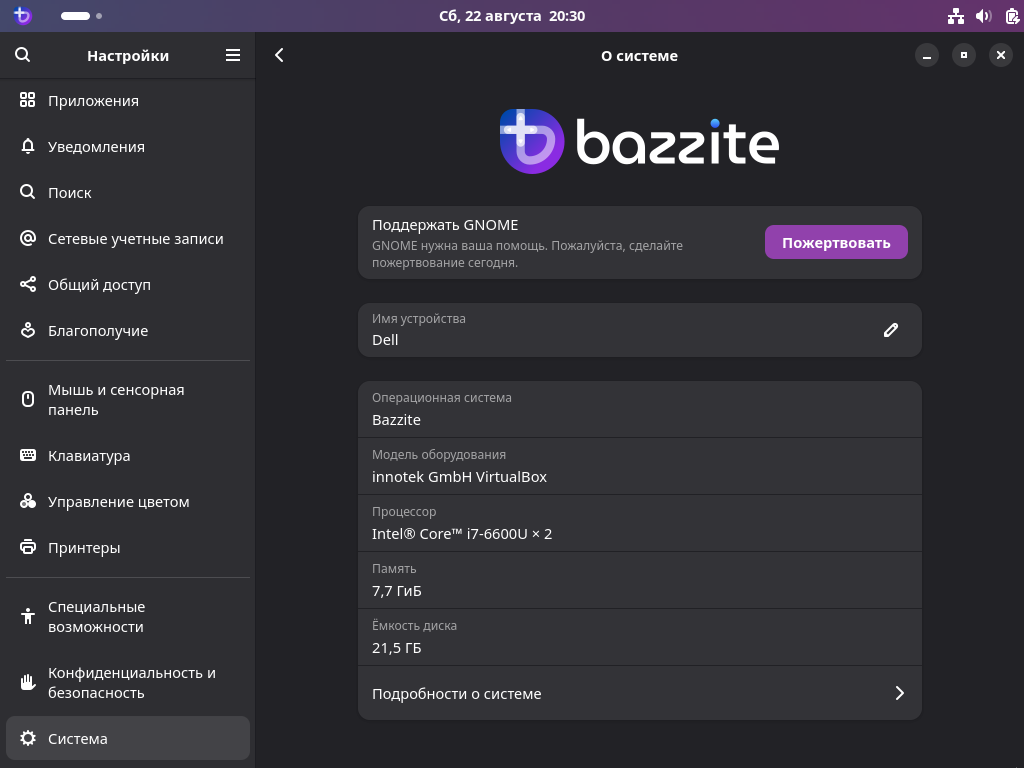
Task: Click the Online Accounts @ icon
Action: 27,238
